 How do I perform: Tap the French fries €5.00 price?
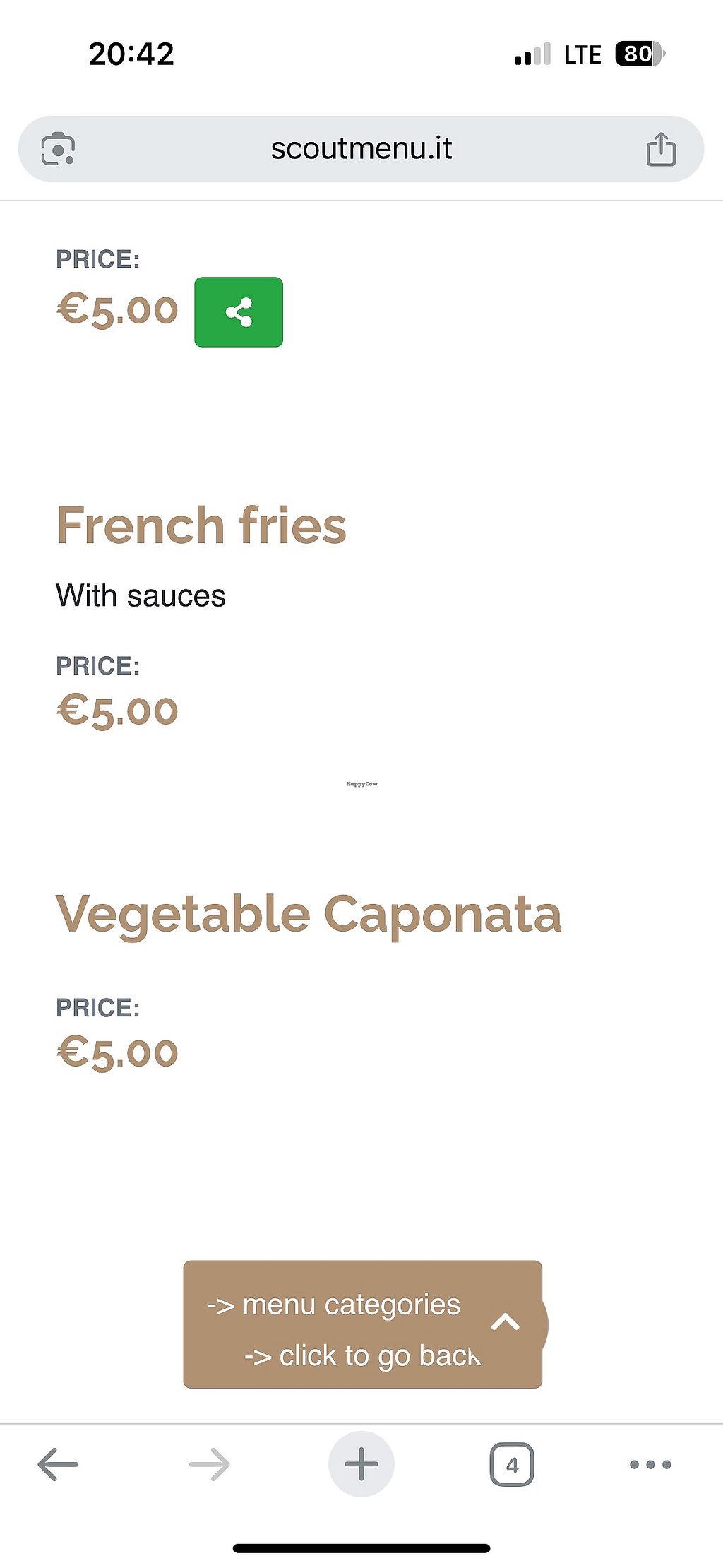pos(117,710)
